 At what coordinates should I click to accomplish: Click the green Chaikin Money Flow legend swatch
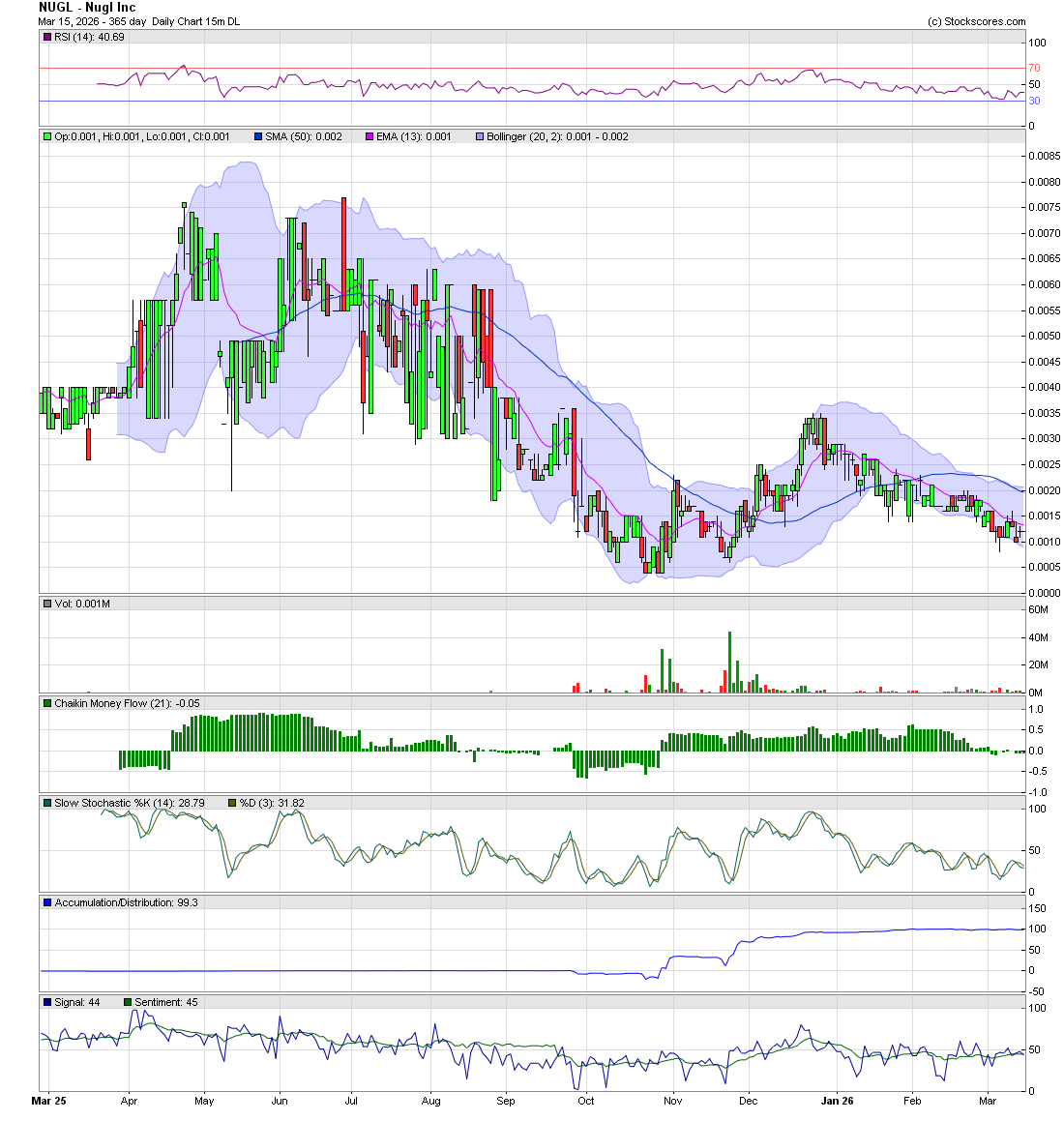tap(47, 703)
